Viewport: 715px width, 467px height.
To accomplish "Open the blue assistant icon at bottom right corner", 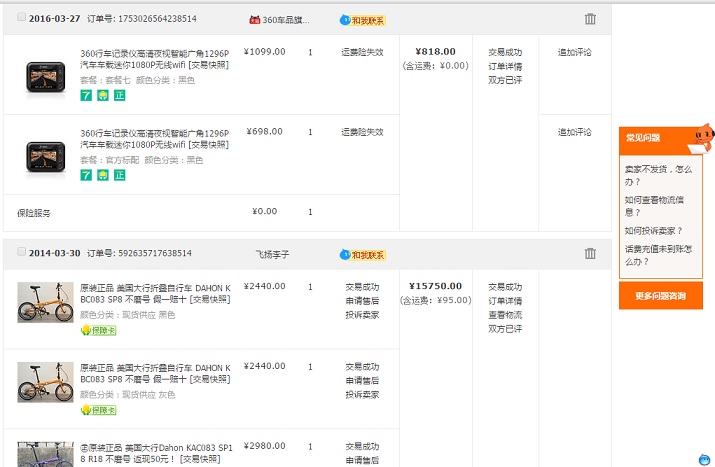I will pos(705,460).
